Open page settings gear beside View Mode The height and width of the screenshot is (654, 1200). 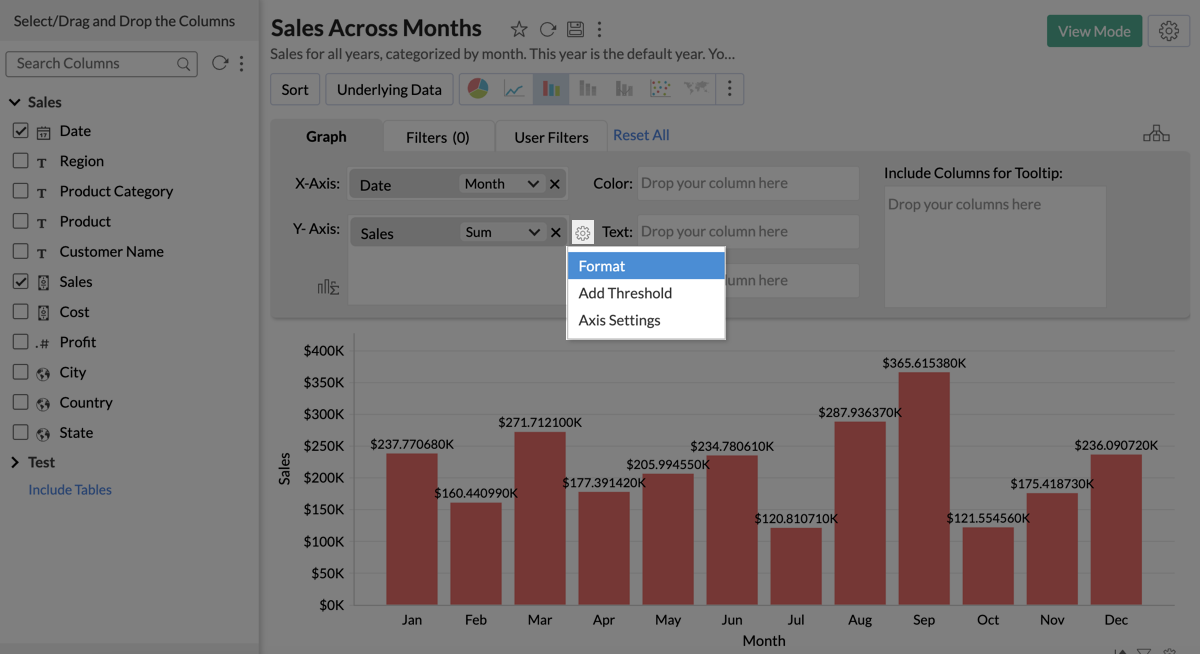click(1168, 31)
